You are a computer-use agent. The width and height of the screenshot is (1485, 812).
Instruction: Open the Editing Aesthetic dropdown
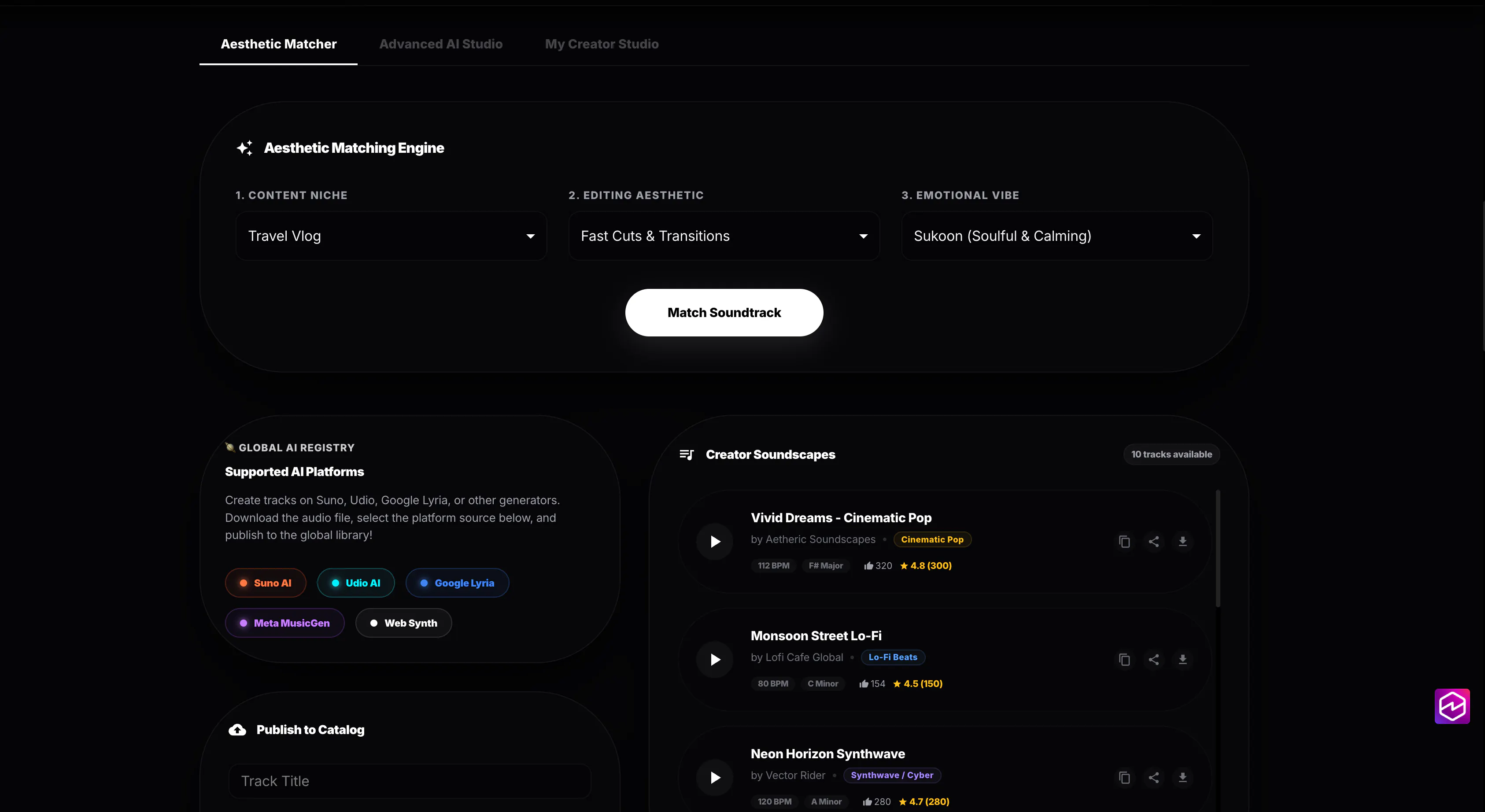(x=724, y=236)
